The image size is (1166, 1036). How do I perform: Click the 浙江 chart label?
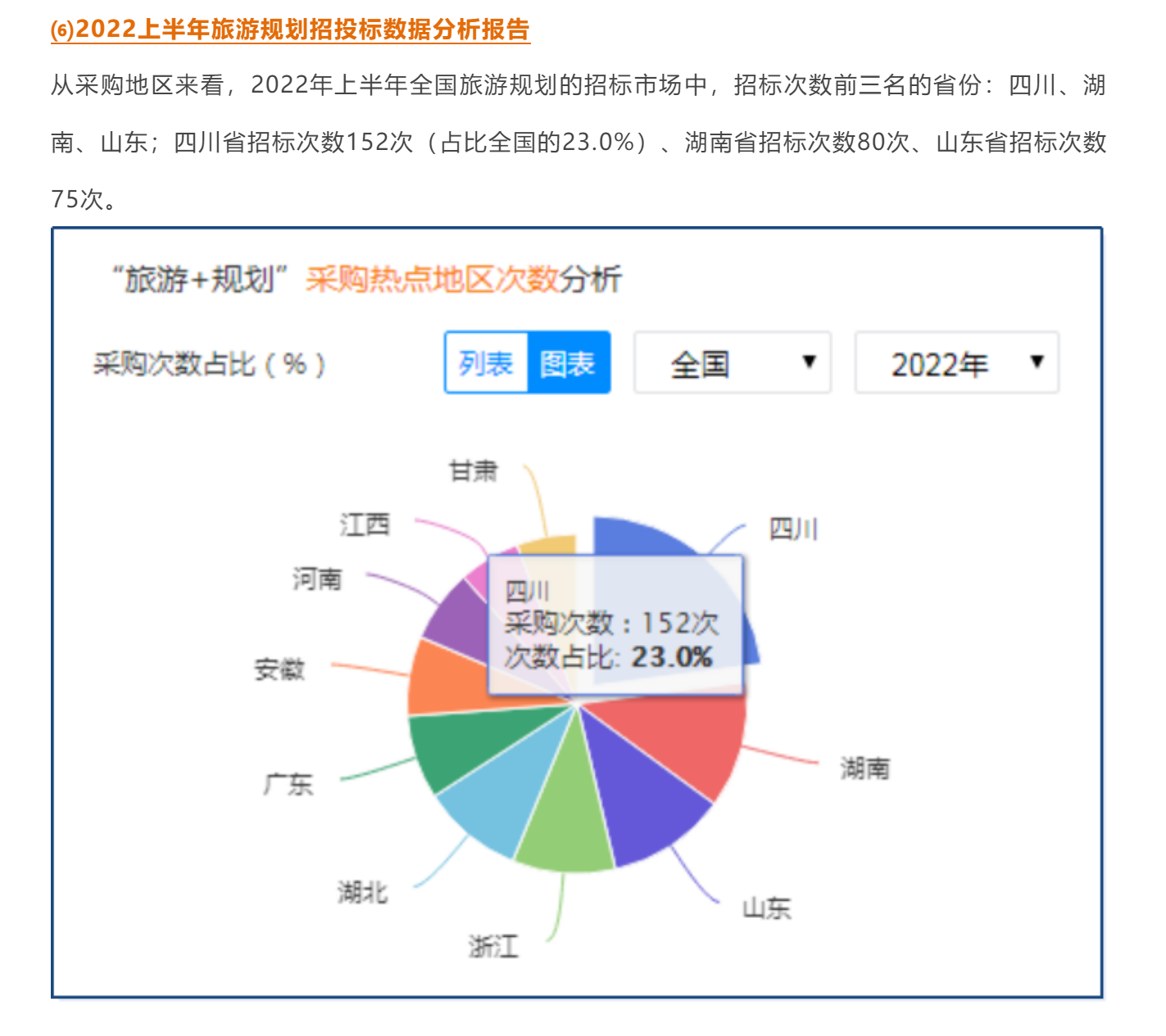tap(493, 947)
